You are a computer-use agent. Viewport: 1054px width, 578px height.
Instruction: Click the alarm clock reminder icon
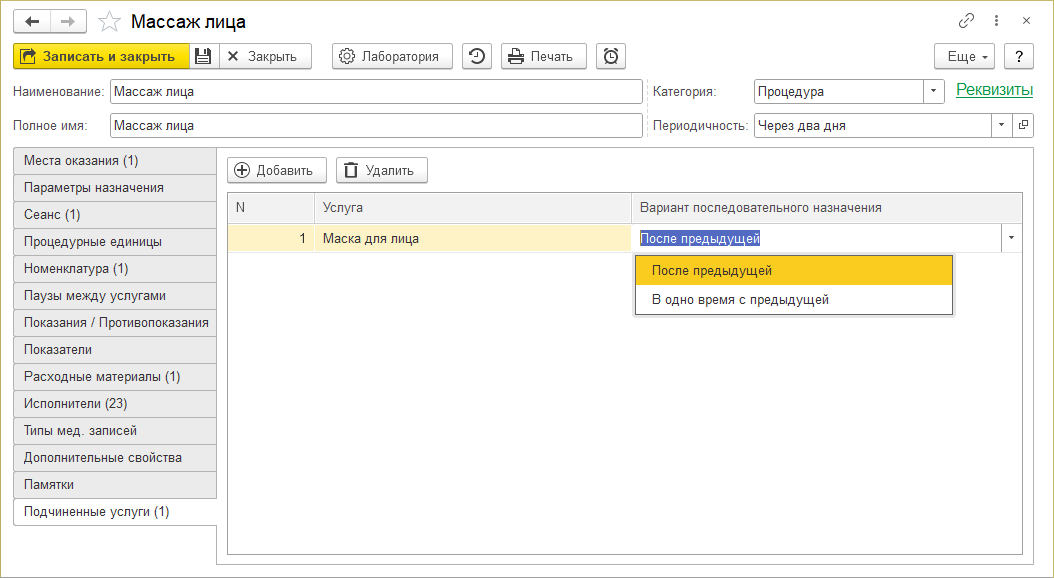611,56
